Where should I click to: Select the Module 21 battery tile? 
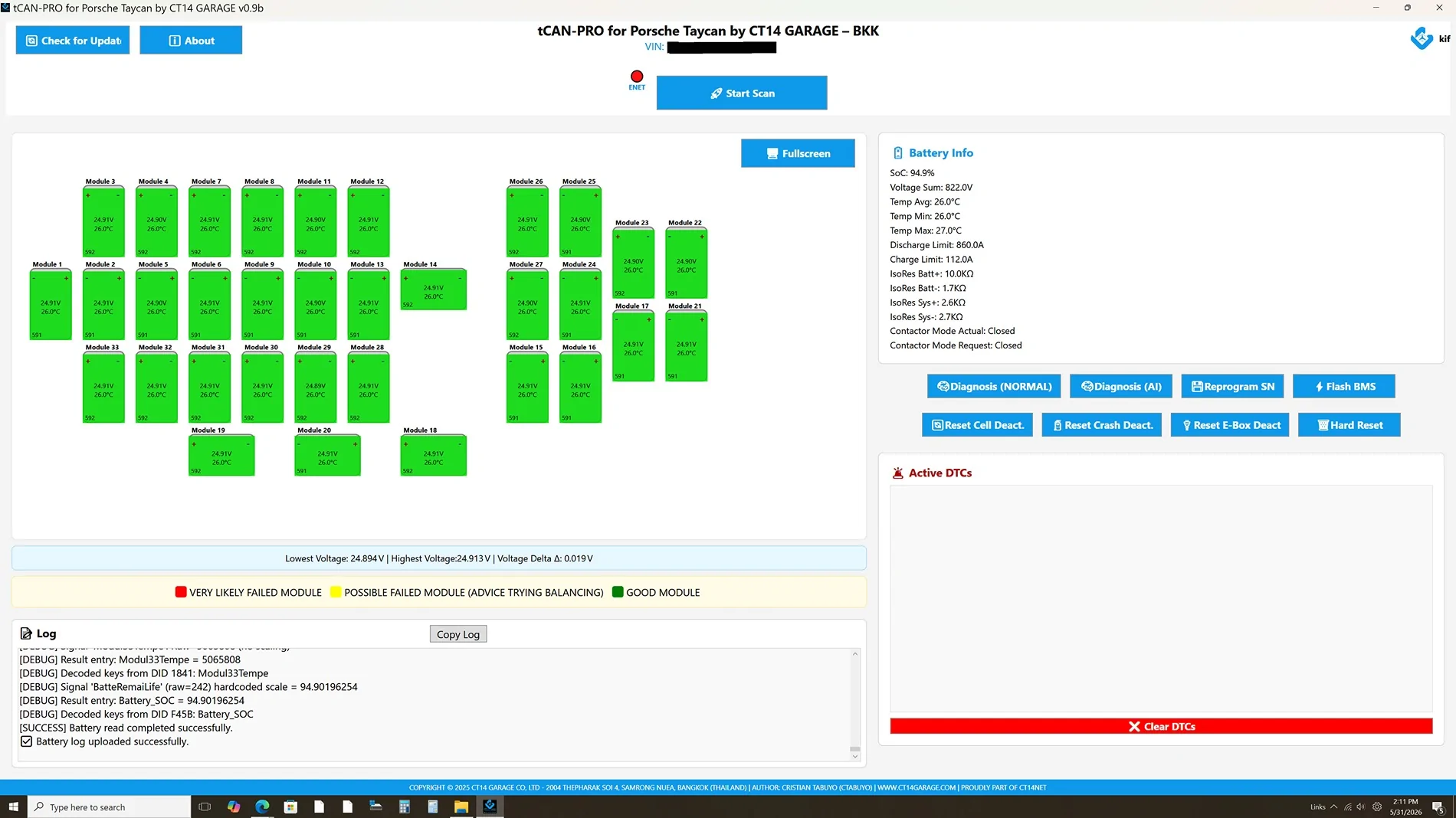point(687,345)
